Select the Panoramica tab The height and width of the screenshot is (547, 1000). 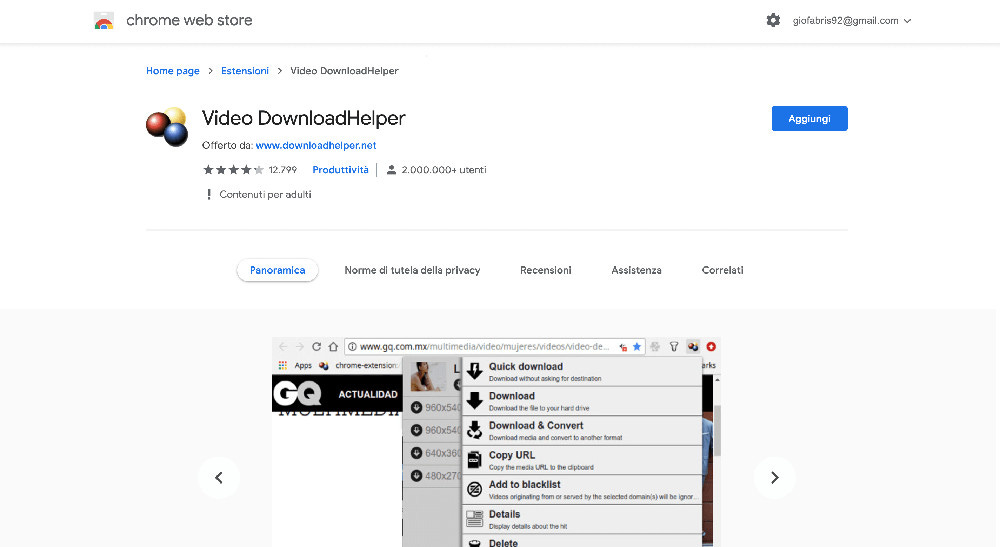277,270
